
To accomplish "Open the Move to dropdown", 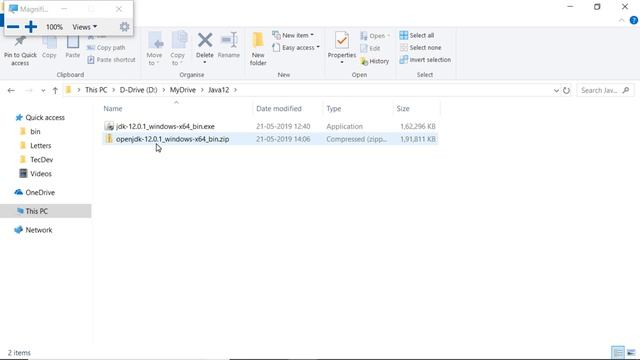I will [x=154, y=48].
